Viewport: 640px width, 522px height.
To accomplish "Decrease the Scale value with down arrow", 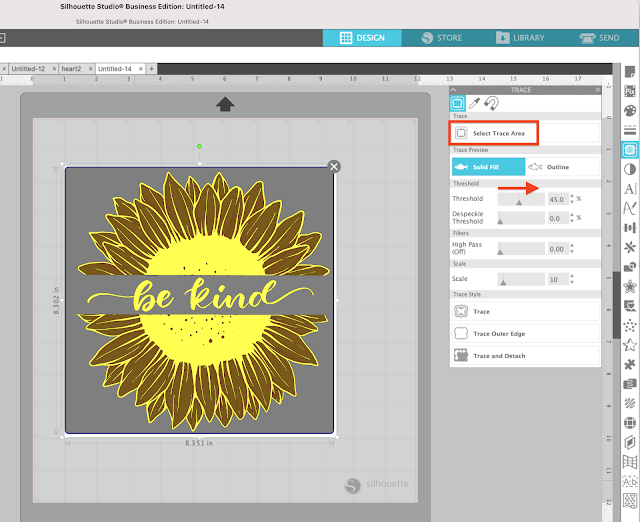I will [x=572, y=282].
